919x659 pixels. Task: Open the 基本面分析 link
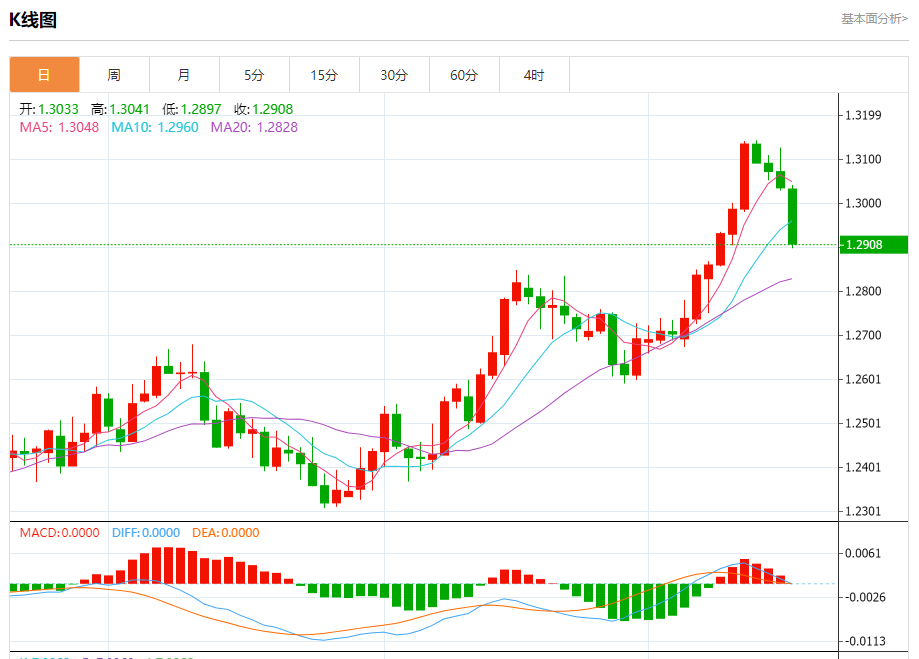click(874, 19)
